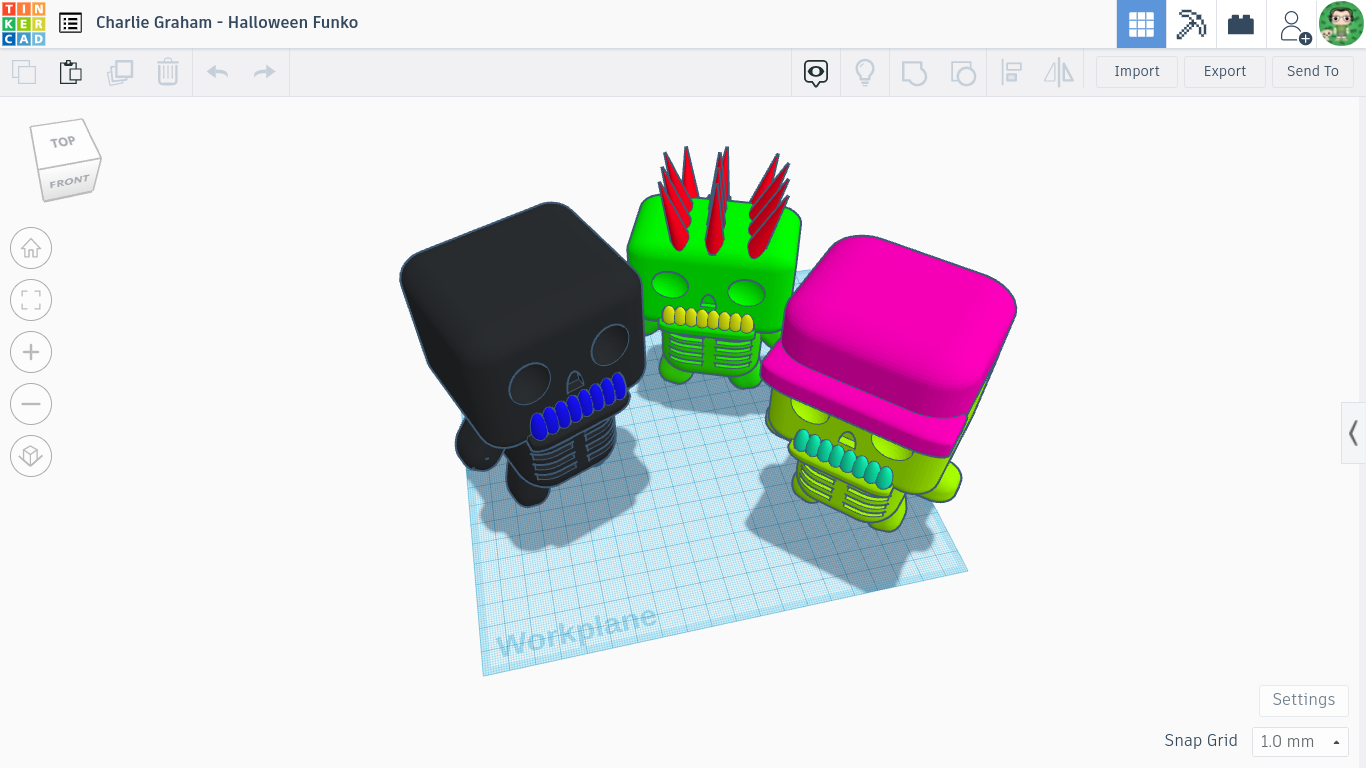Click the Import button
This screenshot has height=768, width=1366.
1137,72
